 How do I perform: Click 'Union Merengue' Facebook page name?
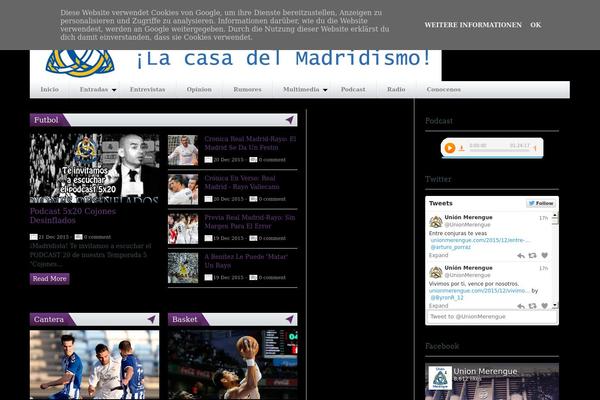[485, 371]
